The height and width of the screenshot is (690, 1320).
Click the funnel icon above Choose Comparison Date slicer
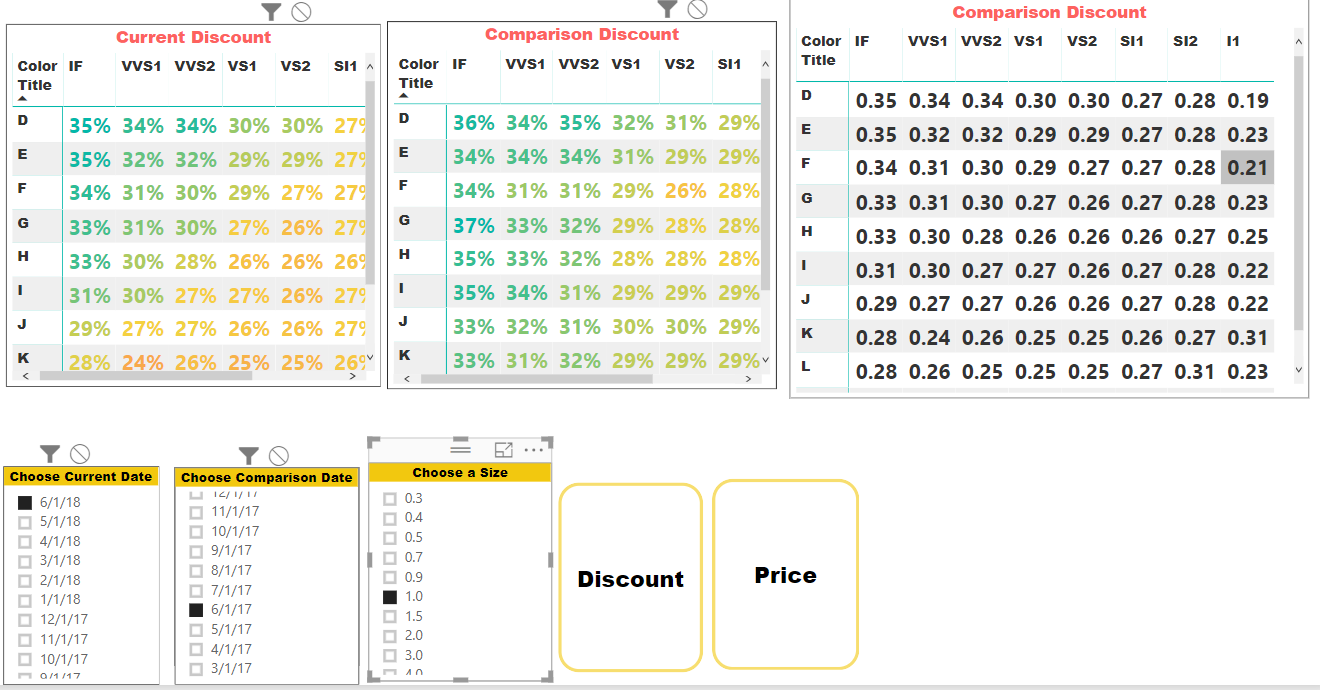click(x=249, y=456)
